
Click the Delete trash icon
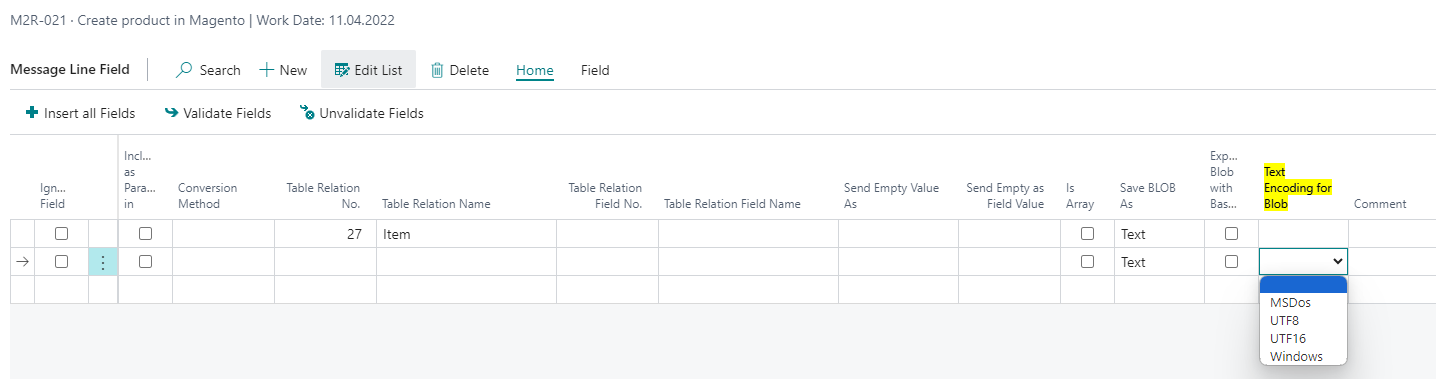click(437, 70)
